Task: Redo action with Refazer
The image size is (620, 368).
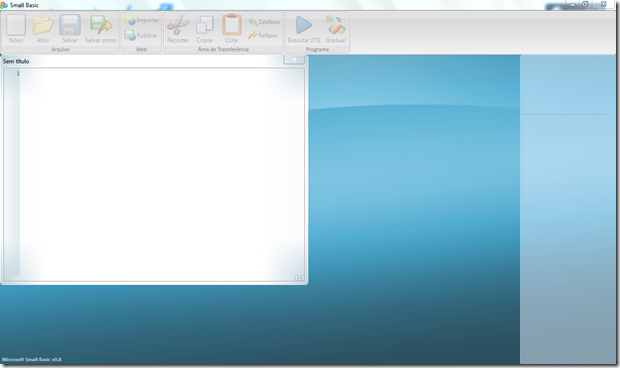Action: [263, 35]
